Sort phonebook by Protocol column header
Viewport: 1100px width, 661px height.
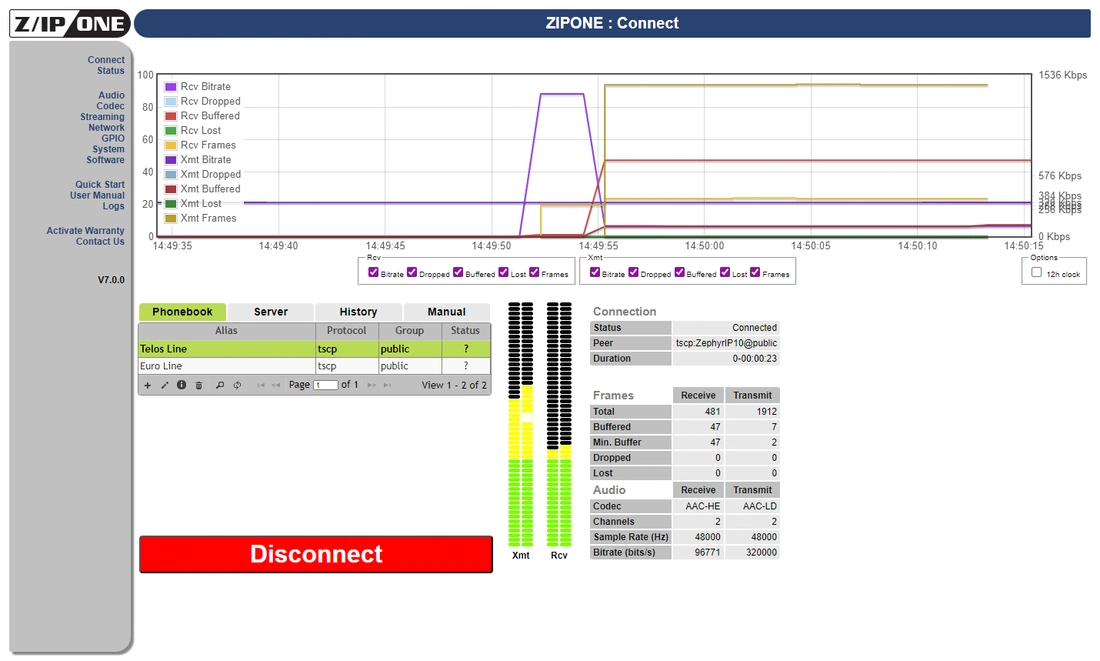[x=347, y=330]
